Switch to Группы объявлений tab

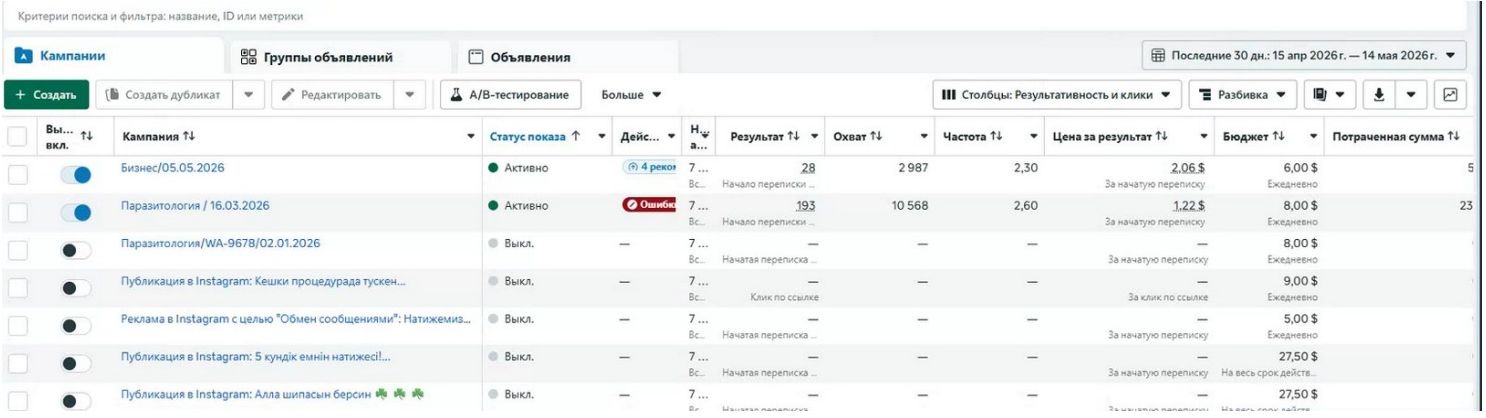[x=316, y=58]
